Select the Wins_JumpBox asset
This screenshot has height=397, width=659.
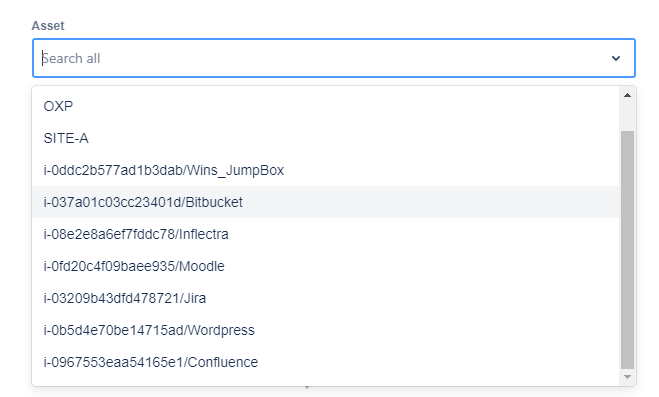pyautogui.click(x=325, y=170)
